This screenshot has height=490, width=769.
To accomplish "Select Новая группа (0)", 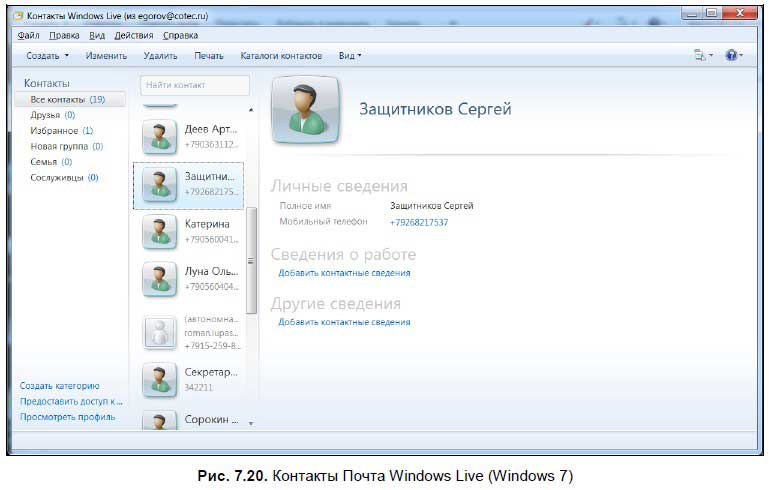I will (x=67, y=147).
